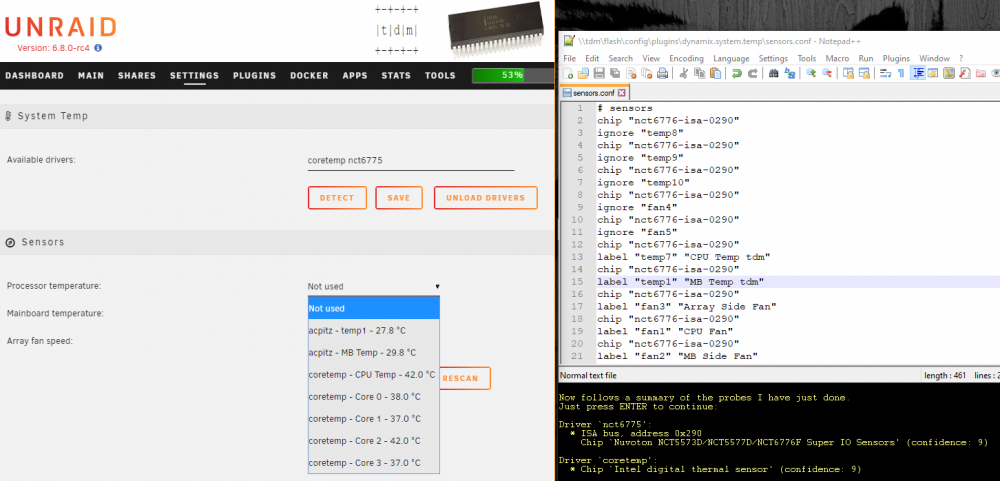The height and width of the screenshot is (481, 1000).
Task: Choose acpitz - MB Temp from list
Action: point(362,352)
